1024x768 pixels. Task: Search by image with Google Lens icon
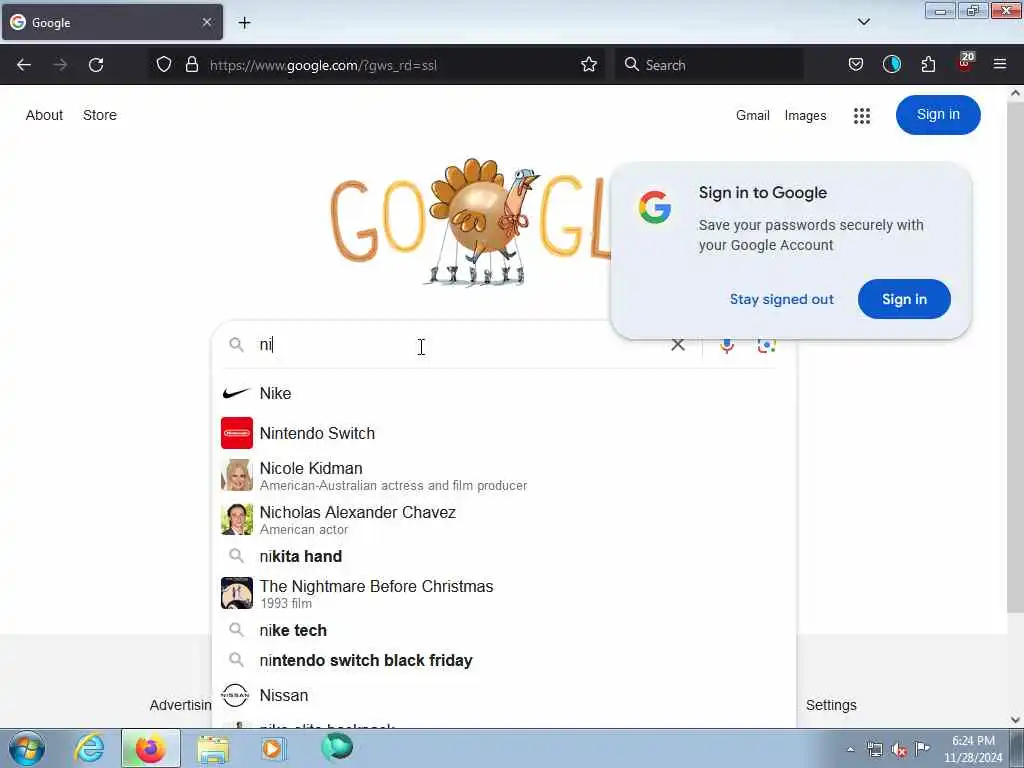click(x=766, y=345)
